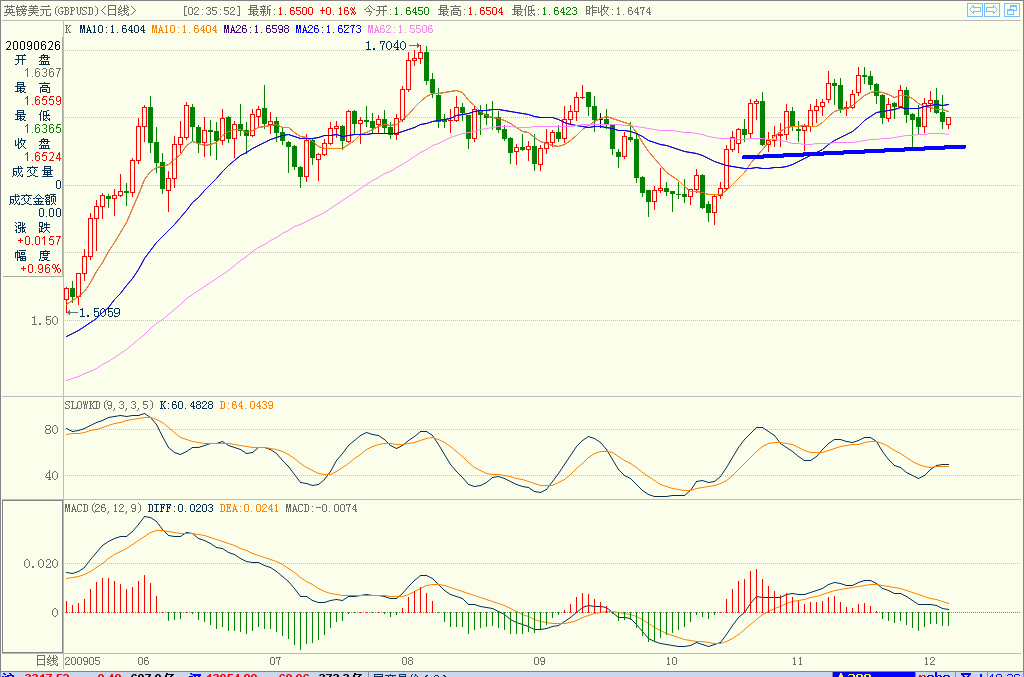Viewport: 1024px width, 677px height.
Task: Click the side panel high value 1.6559
Action: [x=42, y=101]
